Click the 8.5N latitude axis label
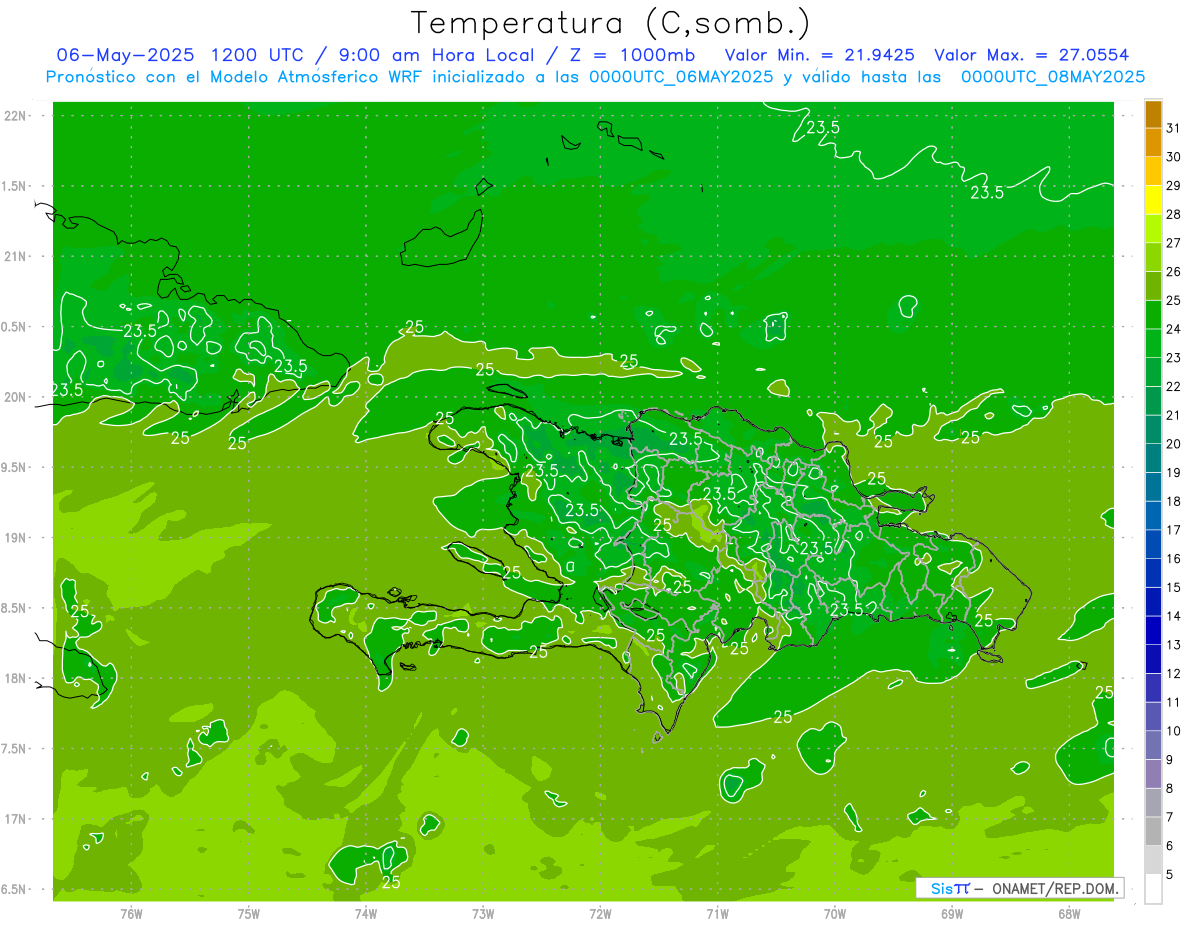1200x927 pixels. [16, 608]
